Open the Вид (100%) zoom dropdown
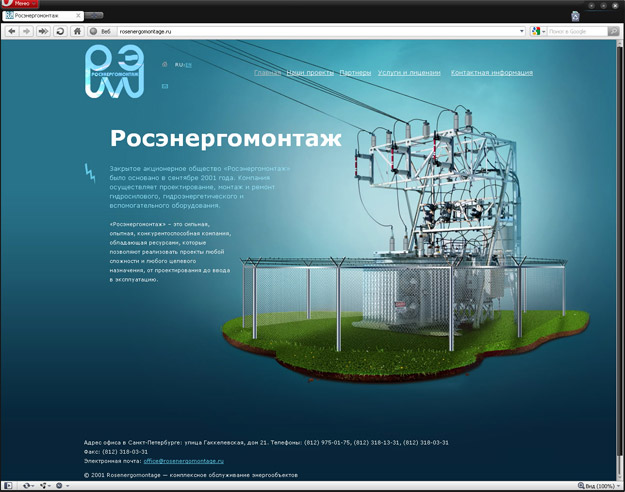625x492 pixels. [599, 486]
